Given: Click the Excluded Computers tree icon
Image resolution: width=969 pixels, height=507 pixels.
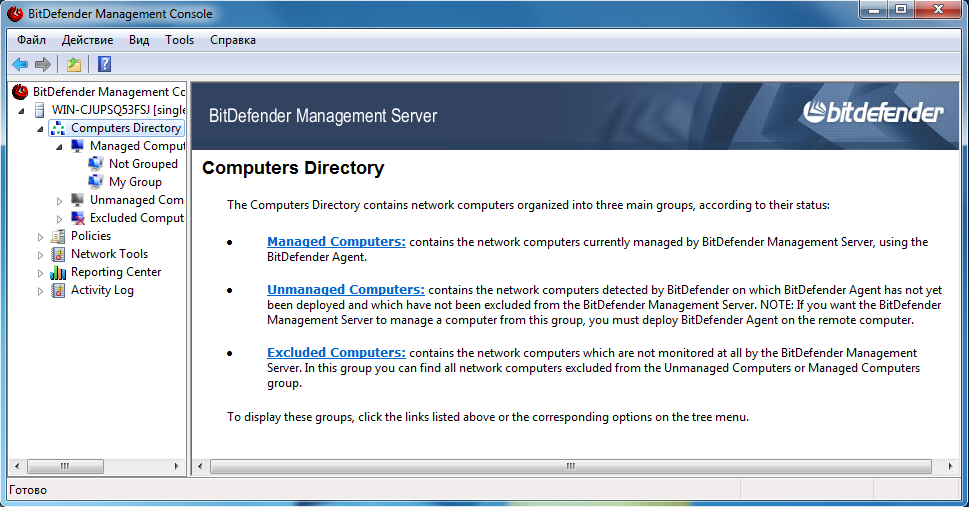Looking at the screenshot, I should tap(77, 218).
